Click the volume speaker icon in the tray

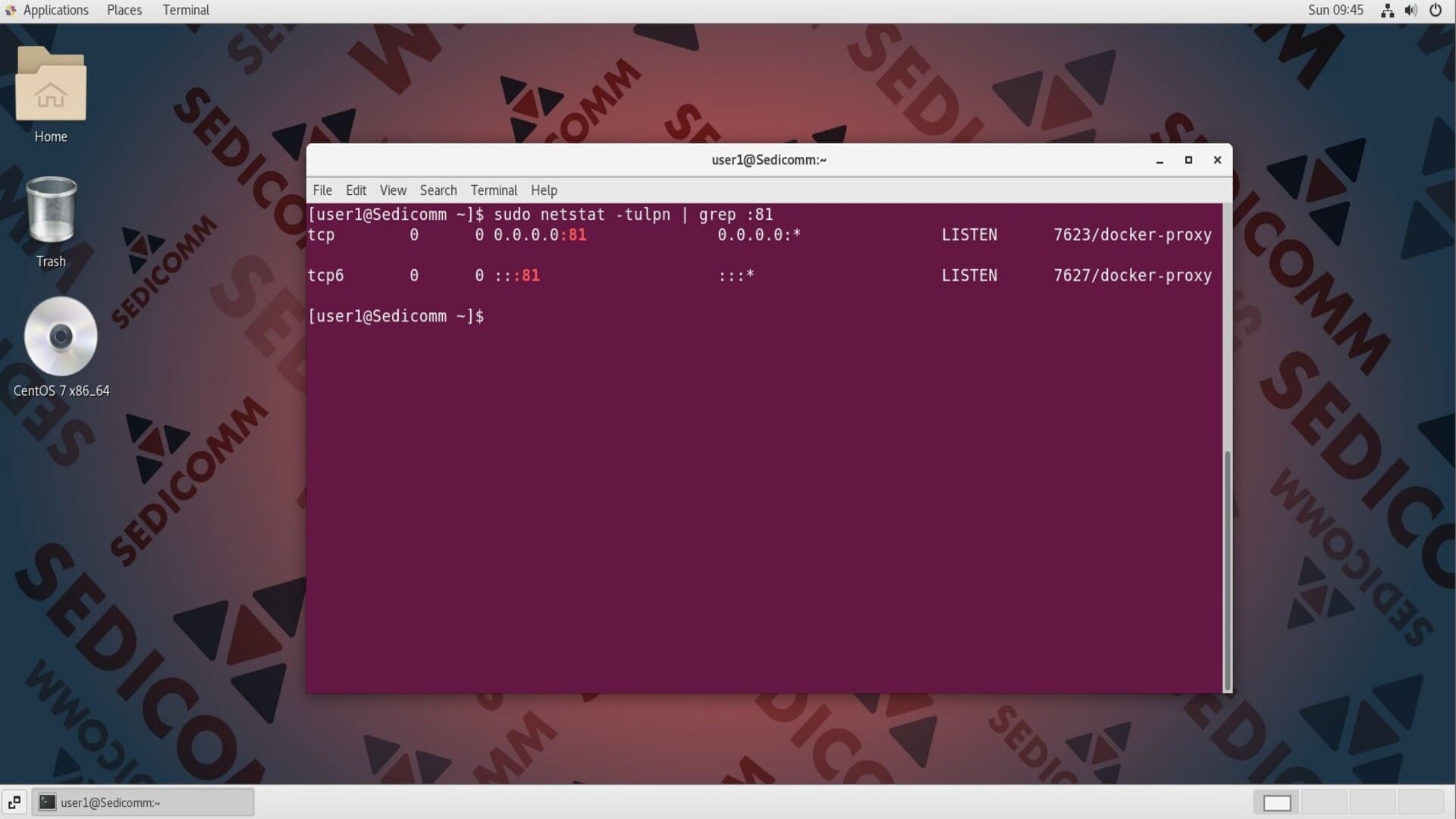click(1410, 10)
